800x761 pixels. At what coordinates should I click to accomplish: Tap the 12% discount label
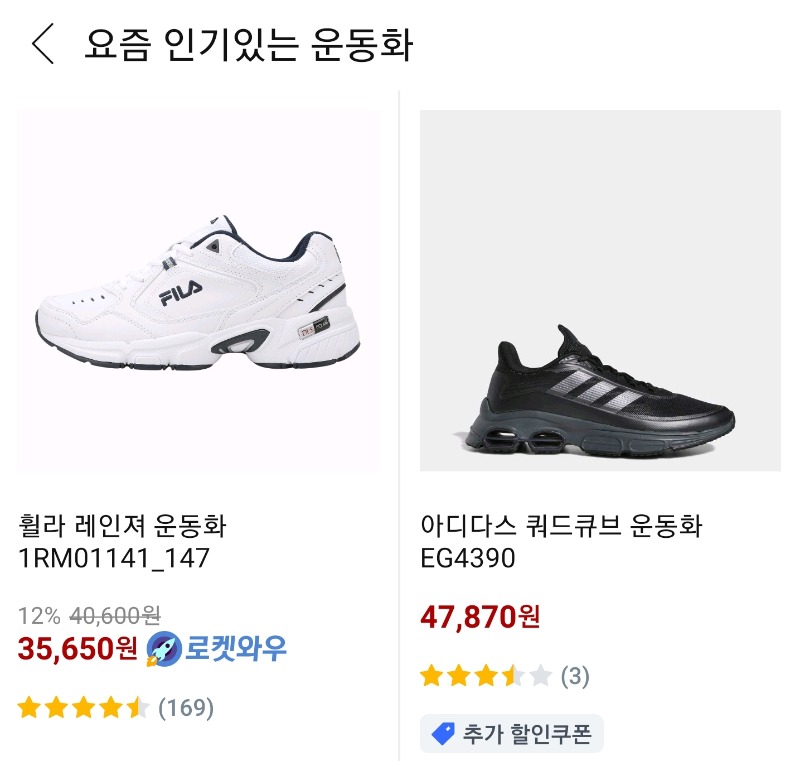tap(40, 615)
